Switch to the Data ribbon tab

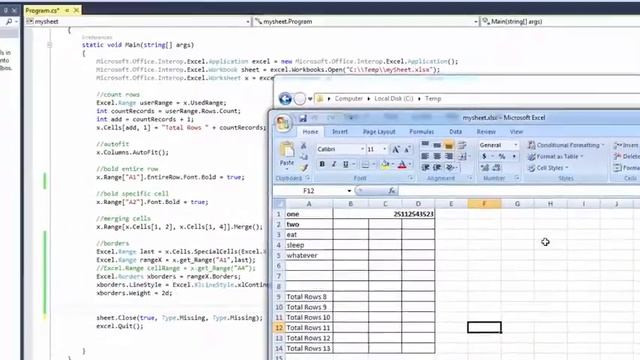[456, 131]
